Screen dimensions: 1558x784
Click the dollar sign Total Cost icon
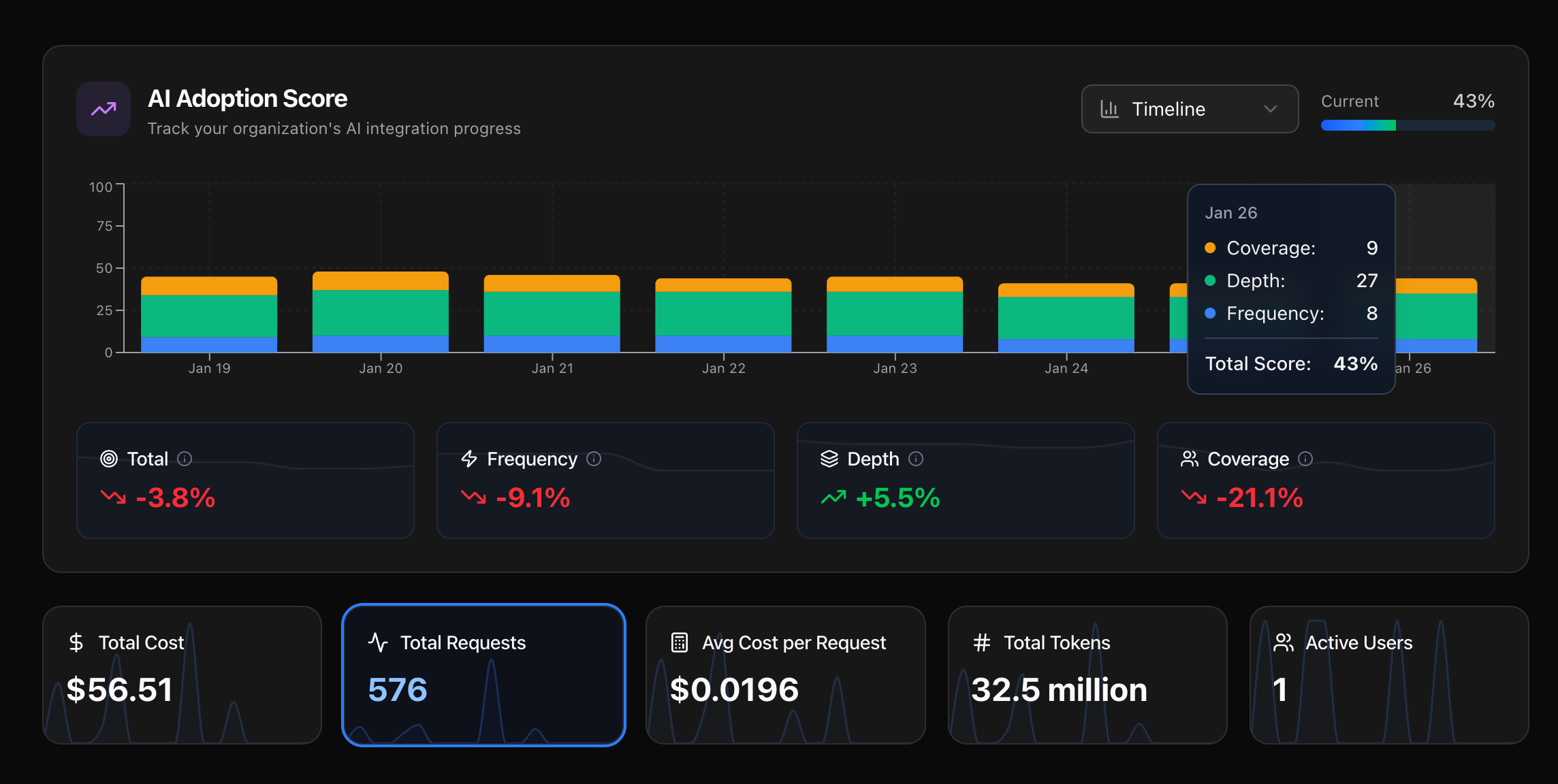pyautogui.click(x=76, y=642)
